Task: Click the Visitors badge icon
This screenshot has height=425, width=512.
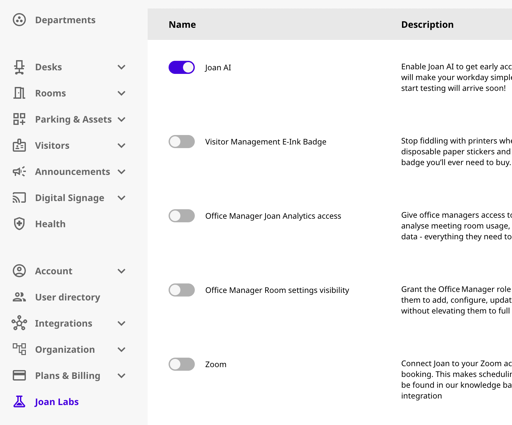Action: pos(19,145)
